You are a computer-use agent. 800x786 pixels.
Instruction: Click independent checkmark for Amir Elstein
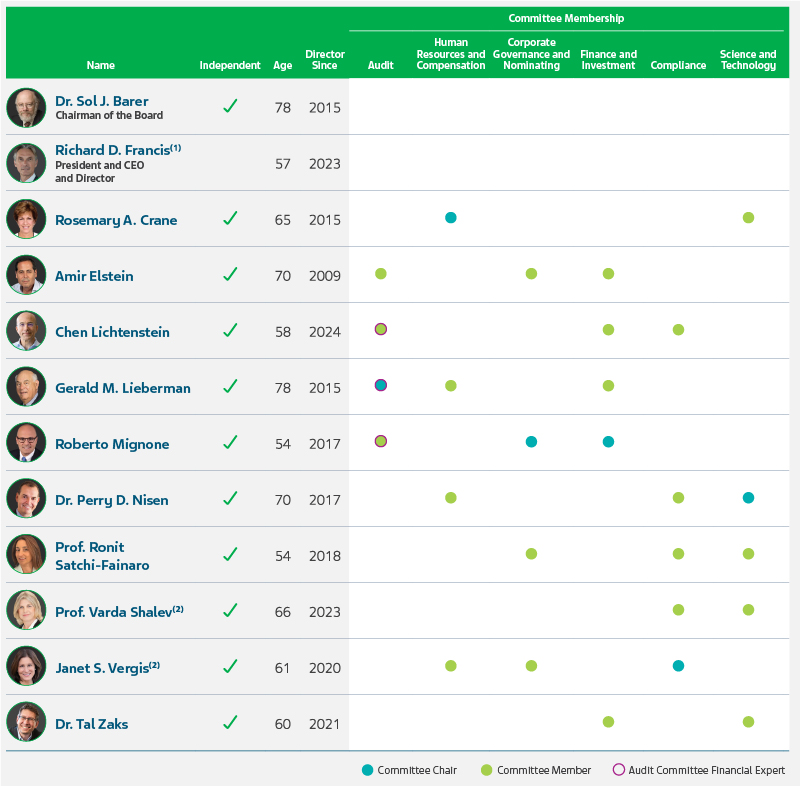tap(230, 275)
